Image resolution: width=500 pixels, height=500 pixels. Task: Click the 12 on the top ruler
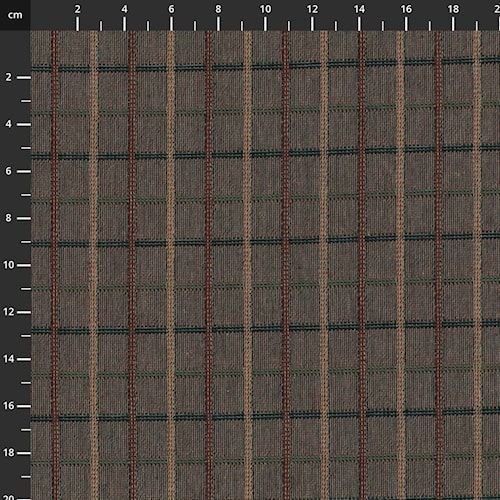click(312, 9)
